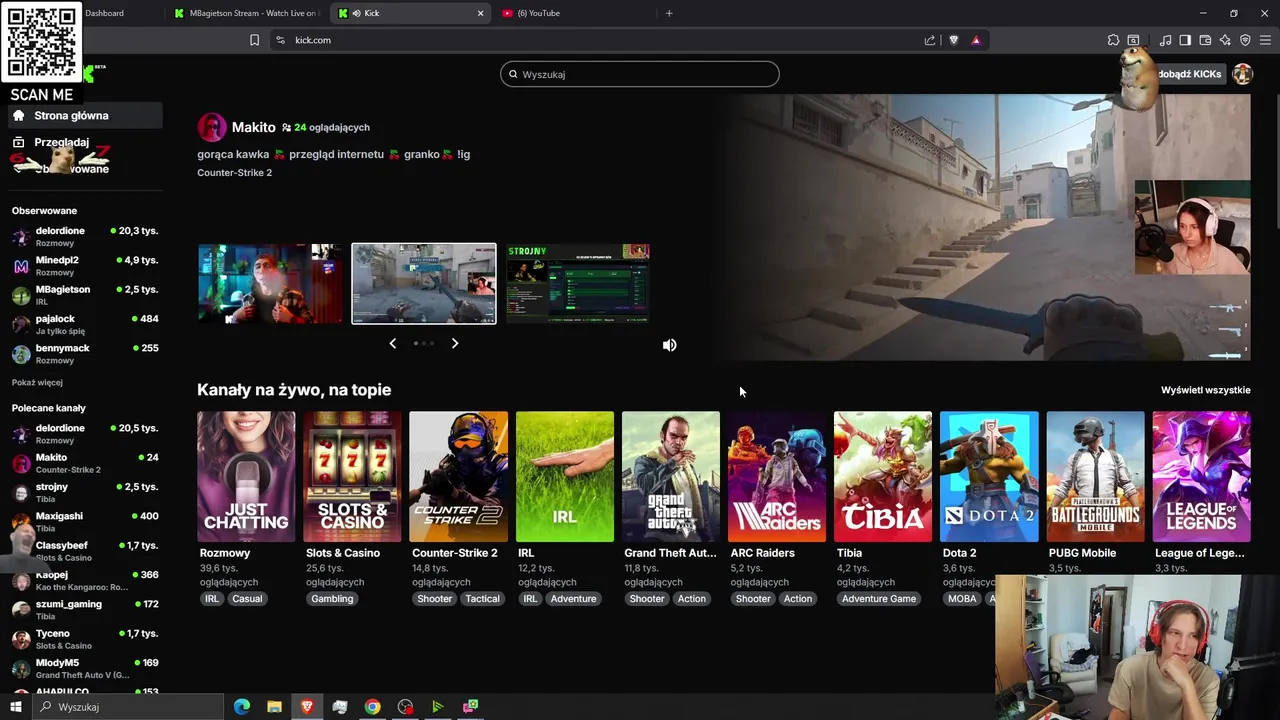Open the Counter-Strike 2 category link under Makito
The width and height of the screenshot is (1280, 720).
click(234, 172)
